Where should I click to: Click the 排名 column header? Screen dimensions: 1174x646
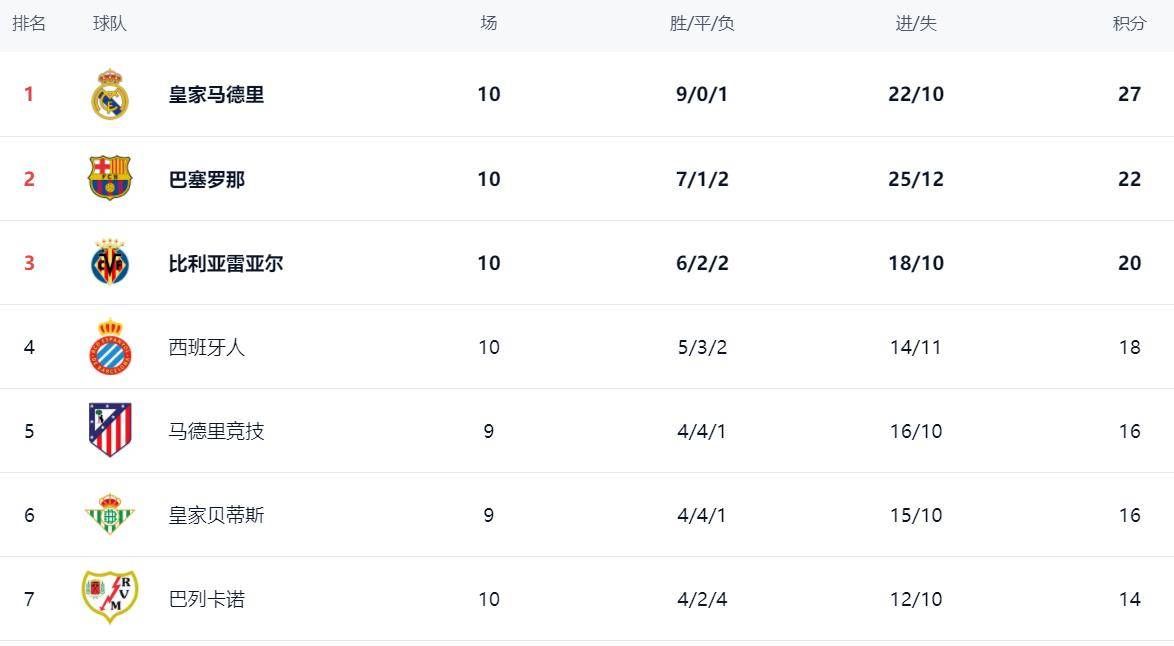(29, 24)
